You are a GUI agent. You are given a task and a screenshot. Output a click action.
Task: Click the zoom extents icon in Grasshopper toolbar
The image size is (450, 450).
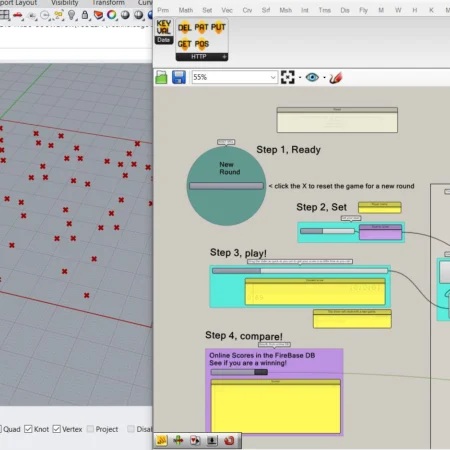coord(288,77)
